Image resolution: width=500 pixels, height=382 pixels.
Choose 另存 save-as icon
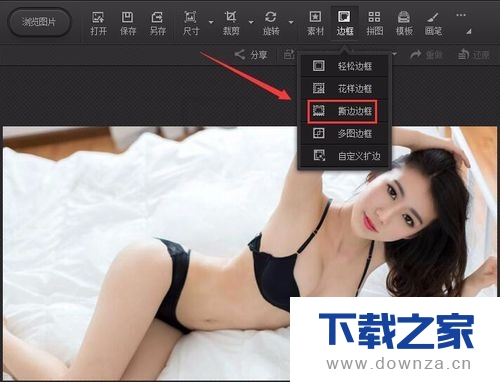coord(157,23)
